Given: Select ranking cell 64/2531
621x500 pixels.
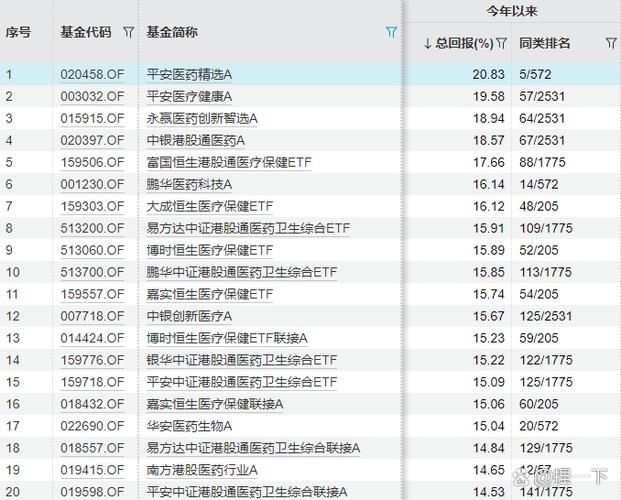Looking at the screenshot, I should [542, 118].
